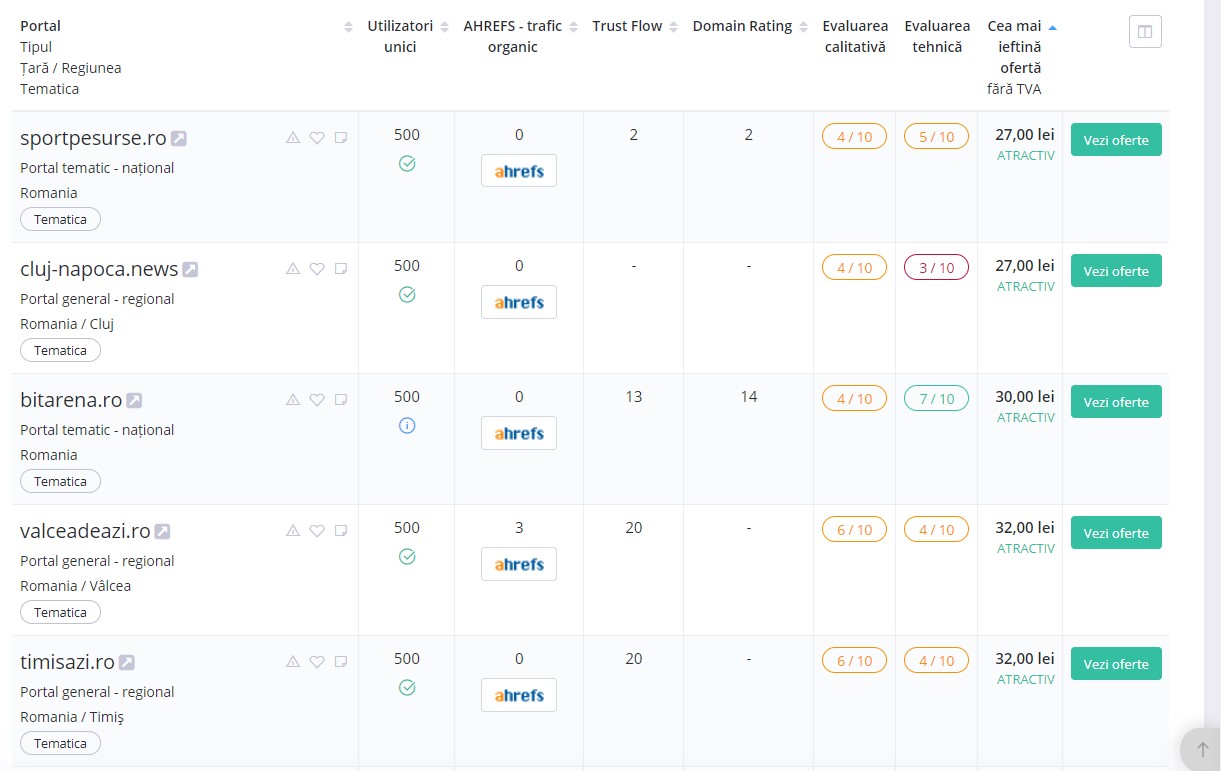Open Ahrefs button for bitarena.ro
This screenshot has height=771, width=1221.
pyautogui.click(x=519, y=433)
